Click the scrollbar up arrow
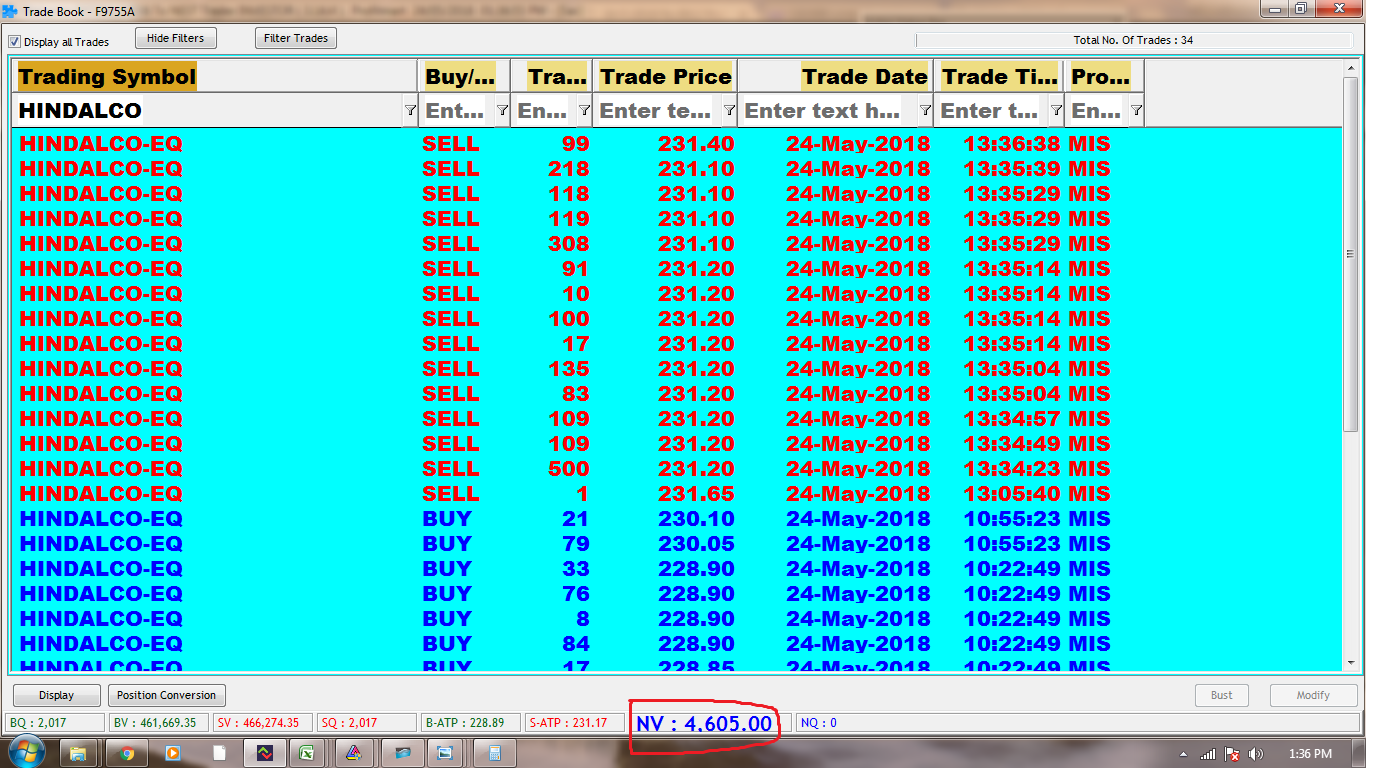 pyautogui.click(x=1351, y=68)
